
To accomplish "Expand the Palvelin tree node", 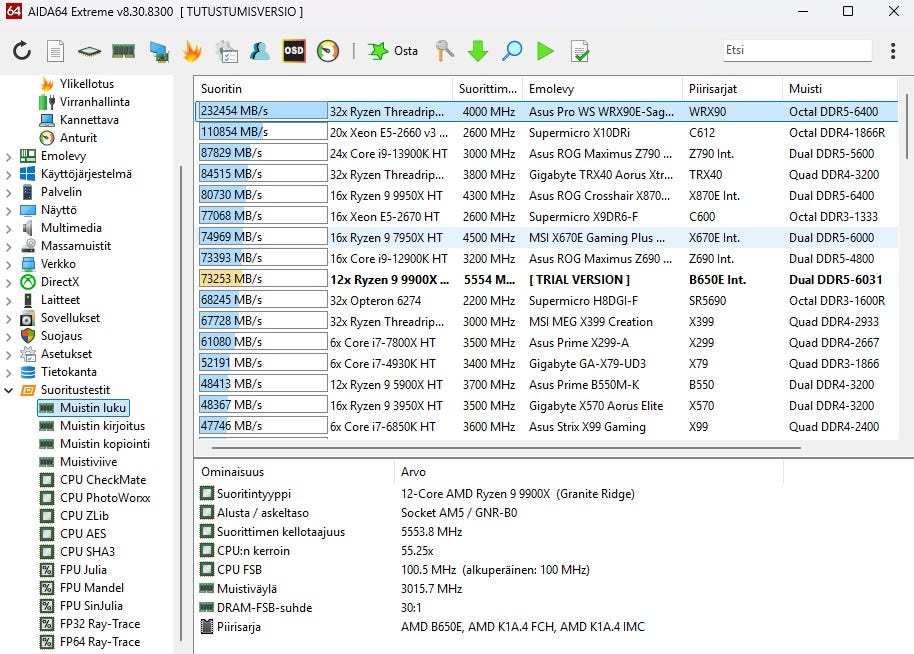I will tap(8, 192).
